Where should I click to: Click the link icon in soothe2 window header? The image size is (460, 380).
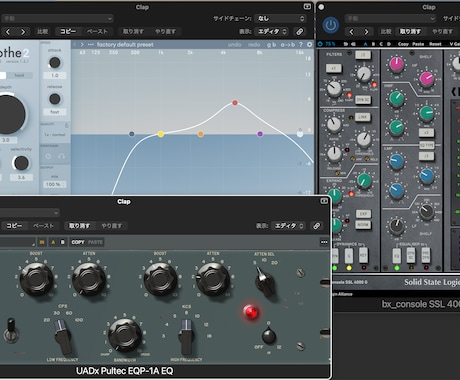coord(300,32)
